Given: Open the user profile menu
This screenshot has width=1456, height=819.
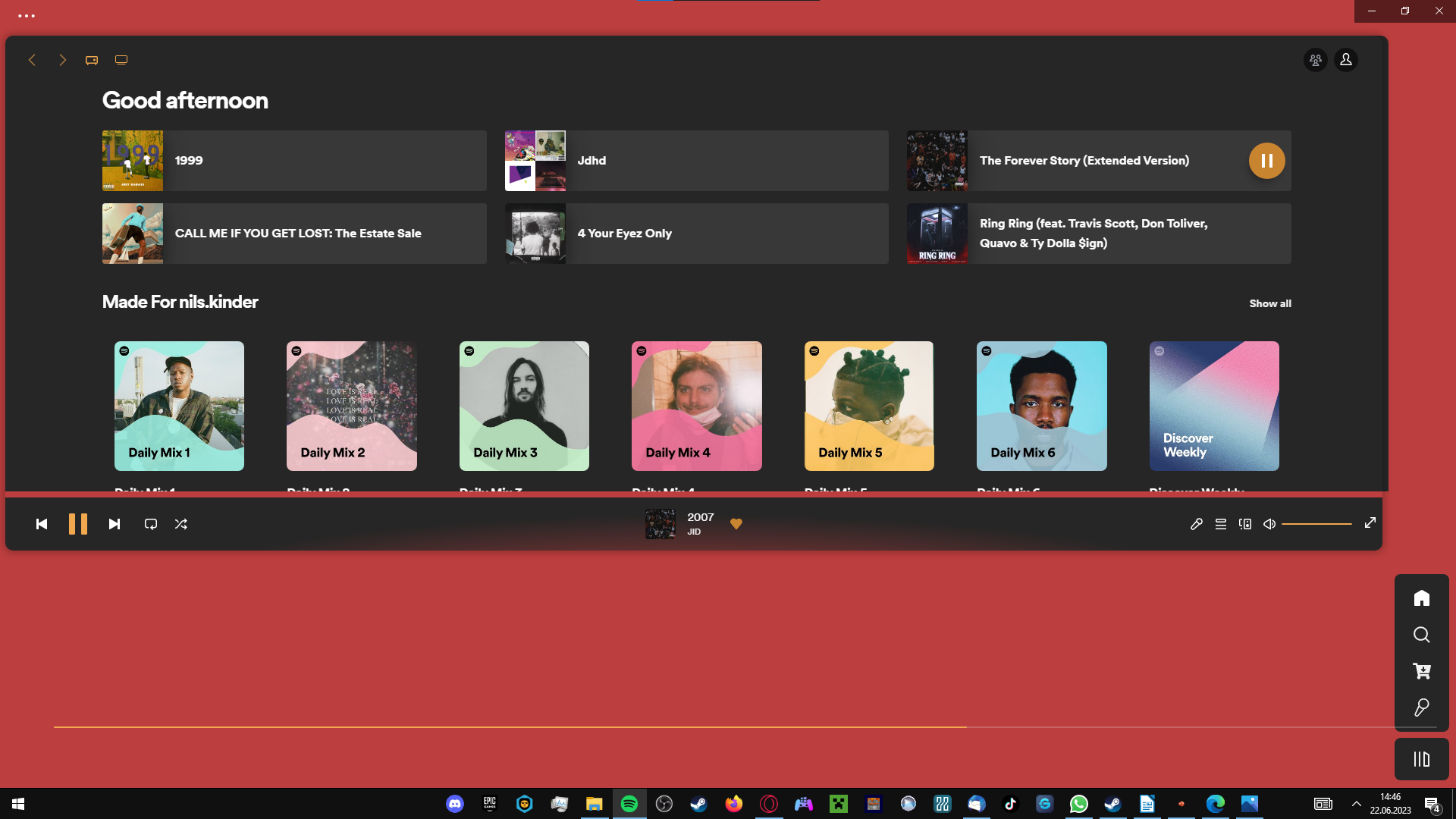Looking at the screenshot, I should coord(1345,60).
